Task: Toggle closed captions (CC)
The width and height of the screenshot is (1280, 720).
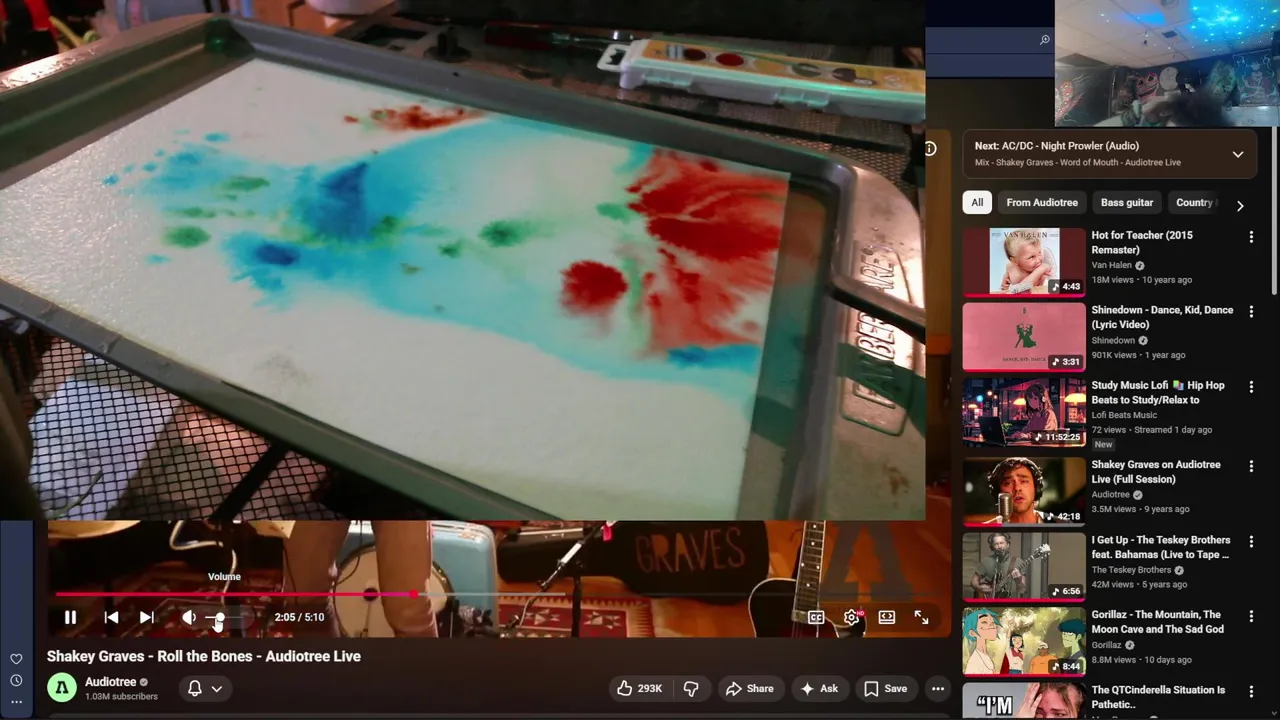Action: pyautogui.click(x=816, y=617)
